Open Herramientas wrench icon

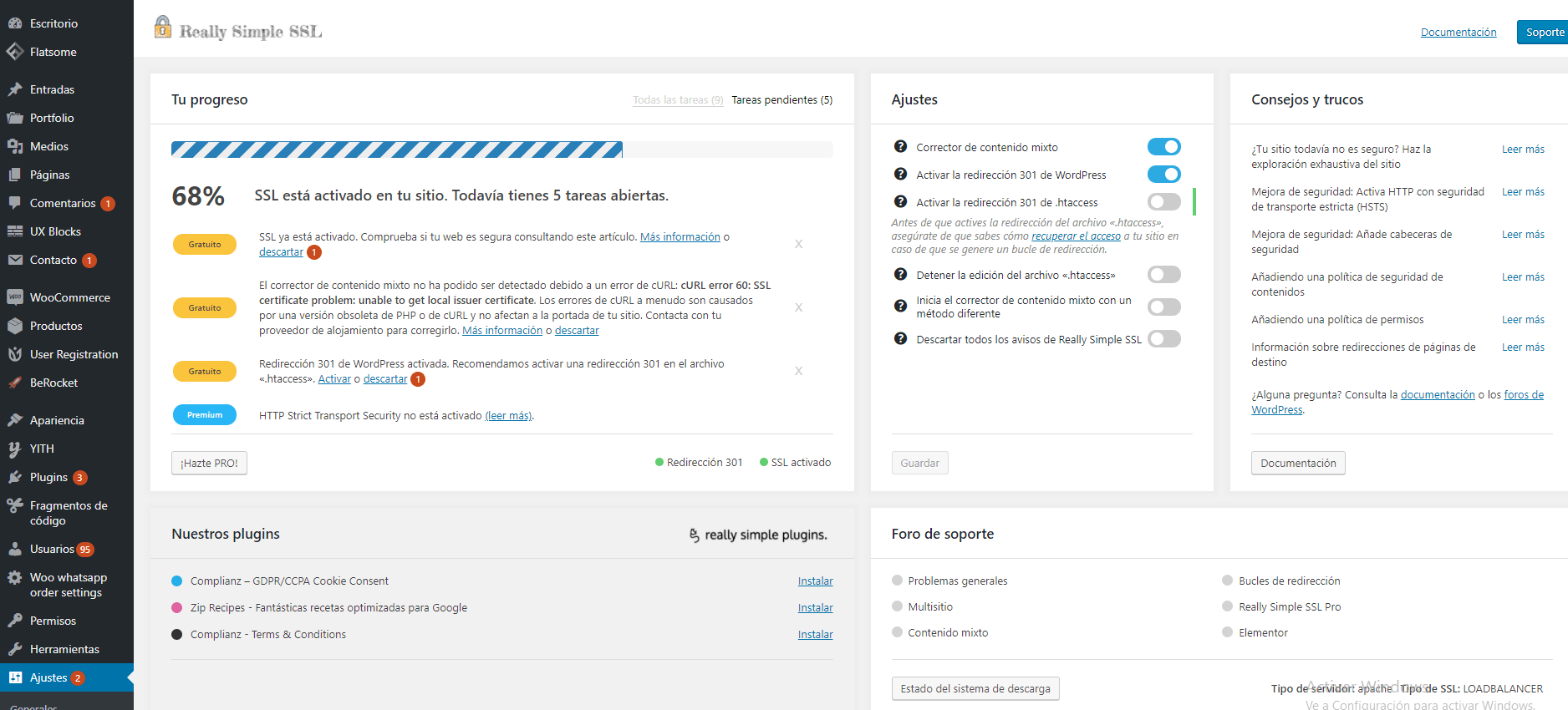pos(15,649)
